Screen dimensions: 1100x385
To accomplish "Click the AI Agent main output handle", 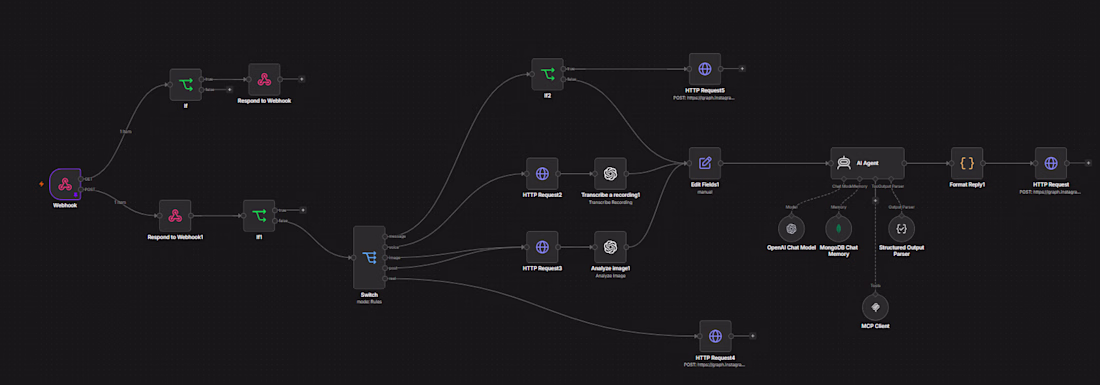I will 904,163.
